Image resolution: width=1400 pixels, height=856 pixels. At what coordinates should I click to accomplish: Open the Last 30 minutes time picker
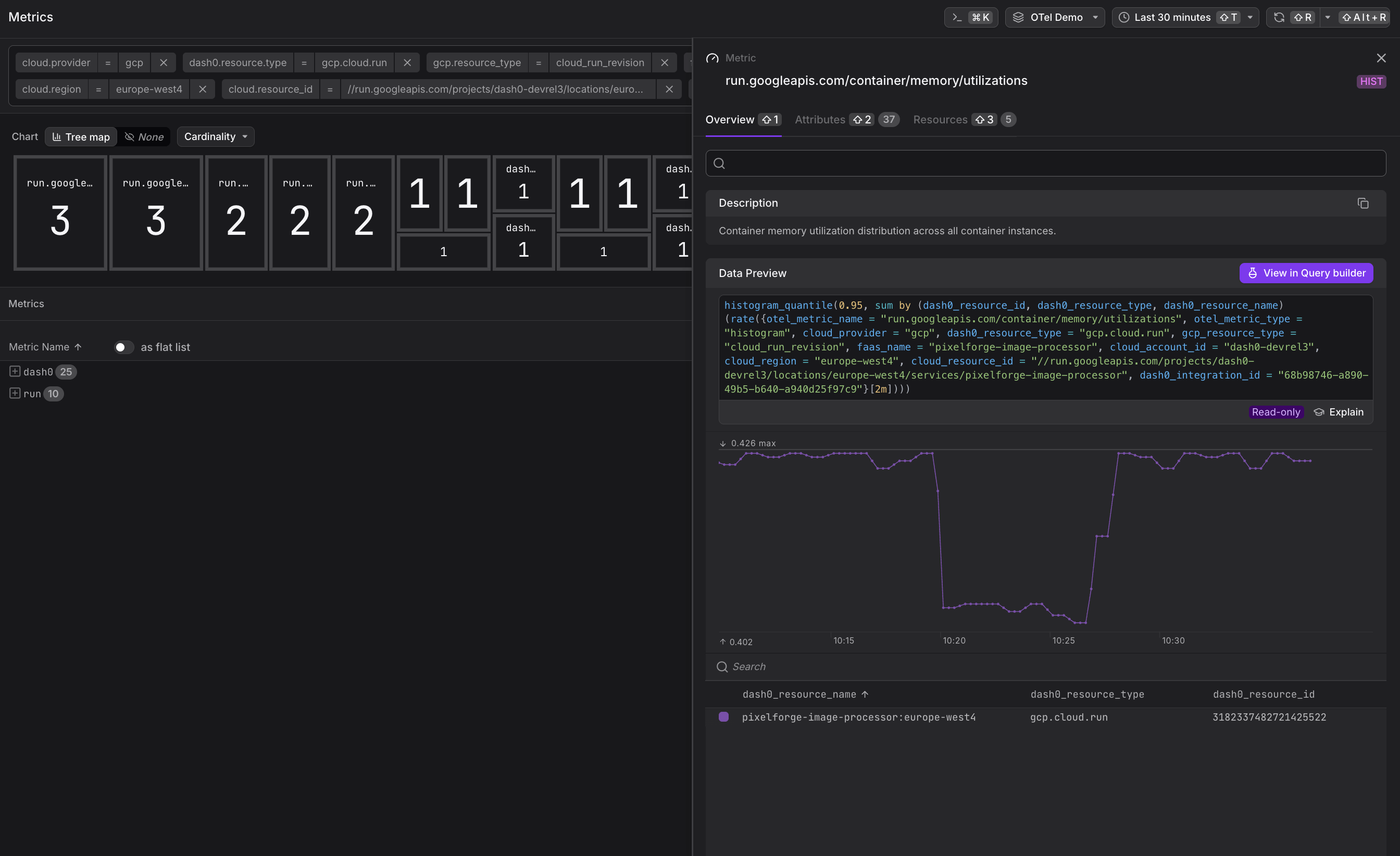(1185, 18)
